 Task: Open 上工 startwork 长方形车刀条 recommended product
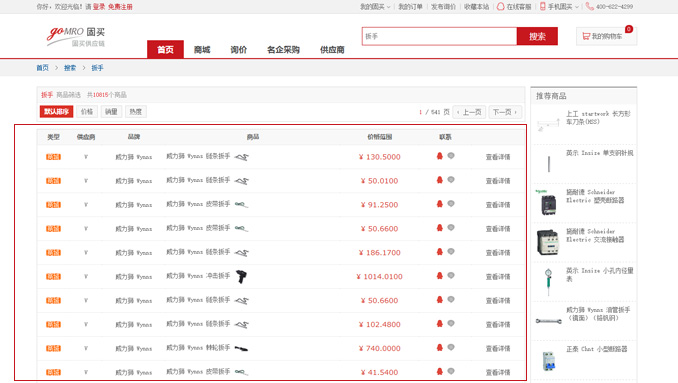coord(598,118)
